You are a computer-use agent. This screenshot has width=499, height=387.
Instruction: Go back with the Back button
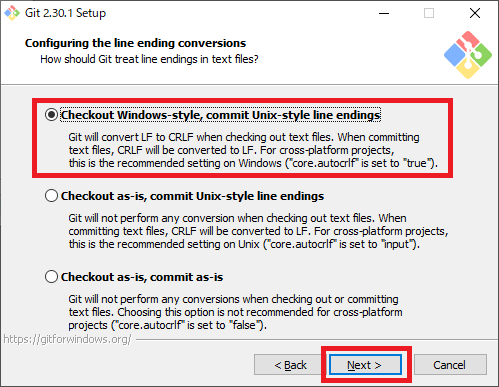click(290, 365)
